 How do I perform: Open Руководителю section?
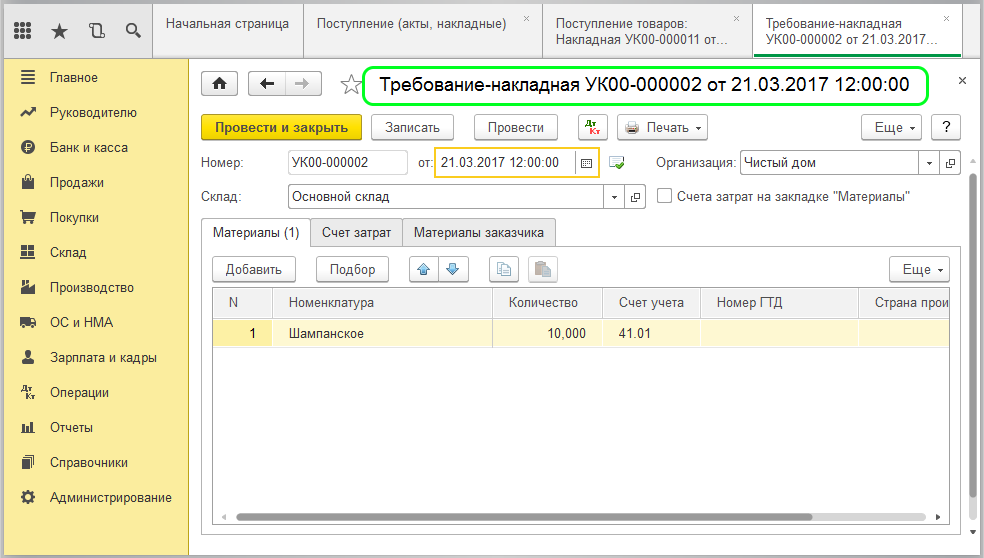tap(94, 113)
